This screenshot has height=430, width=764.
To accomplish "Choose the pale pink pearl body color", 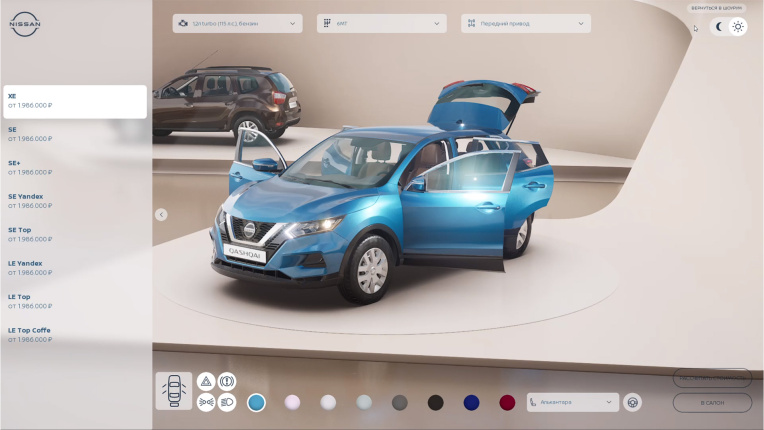I will 292,403.
